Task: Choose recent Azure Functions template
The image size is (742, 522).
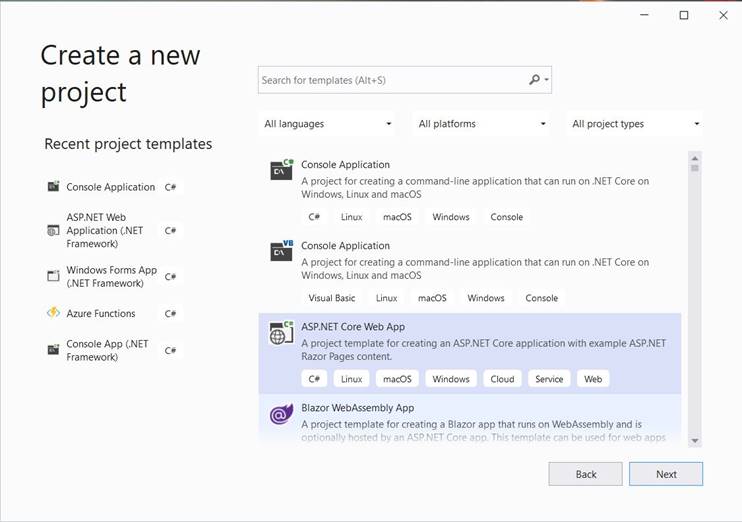Action: click(113, 313)
